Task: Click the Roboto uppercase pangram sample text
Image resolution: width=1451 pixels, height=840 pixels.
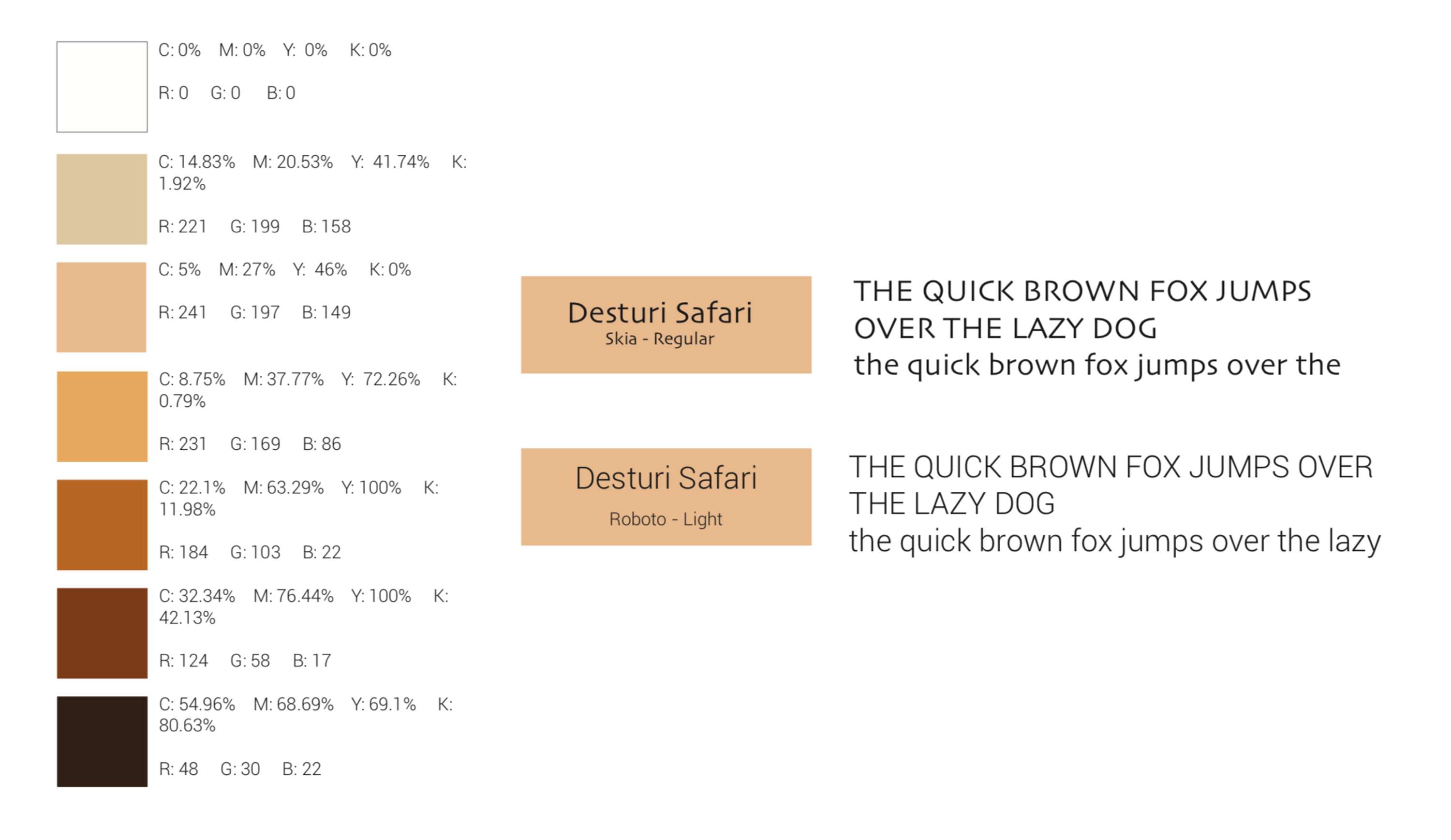Action: pyautogui.click(x=1110, y=486)
